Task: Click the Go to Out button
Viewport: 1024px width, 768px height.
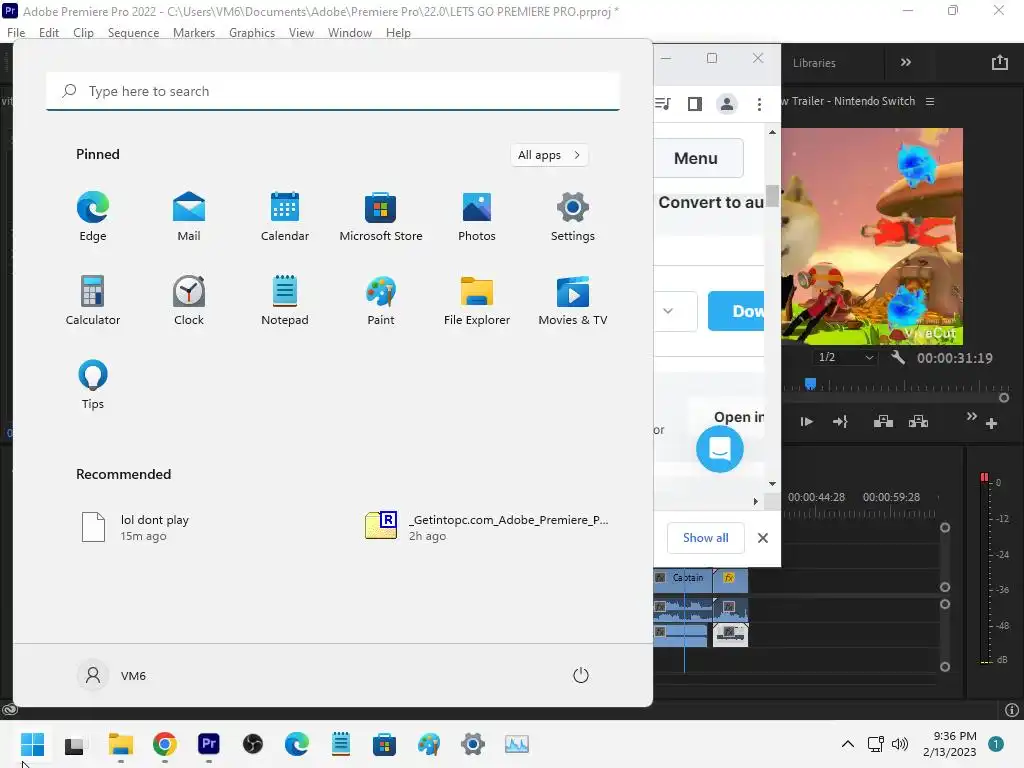Action: tap(840, 422)
